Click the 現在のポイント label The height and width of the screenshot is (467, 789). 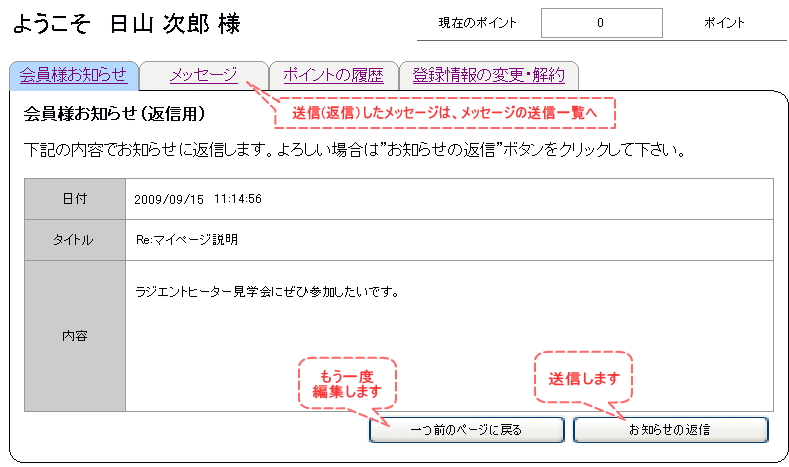click(x=478, y=23)
